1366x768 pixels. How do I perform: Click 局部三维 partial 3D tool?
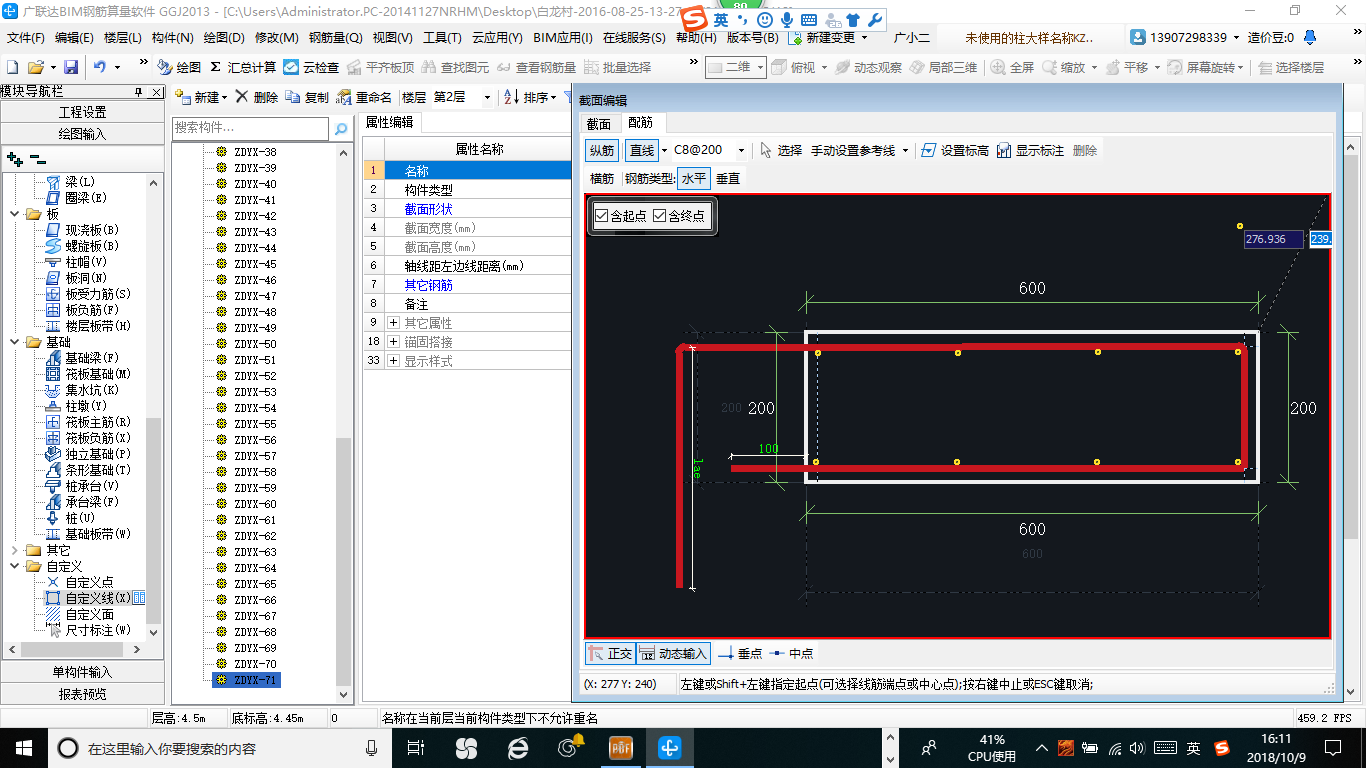[943, 67]
